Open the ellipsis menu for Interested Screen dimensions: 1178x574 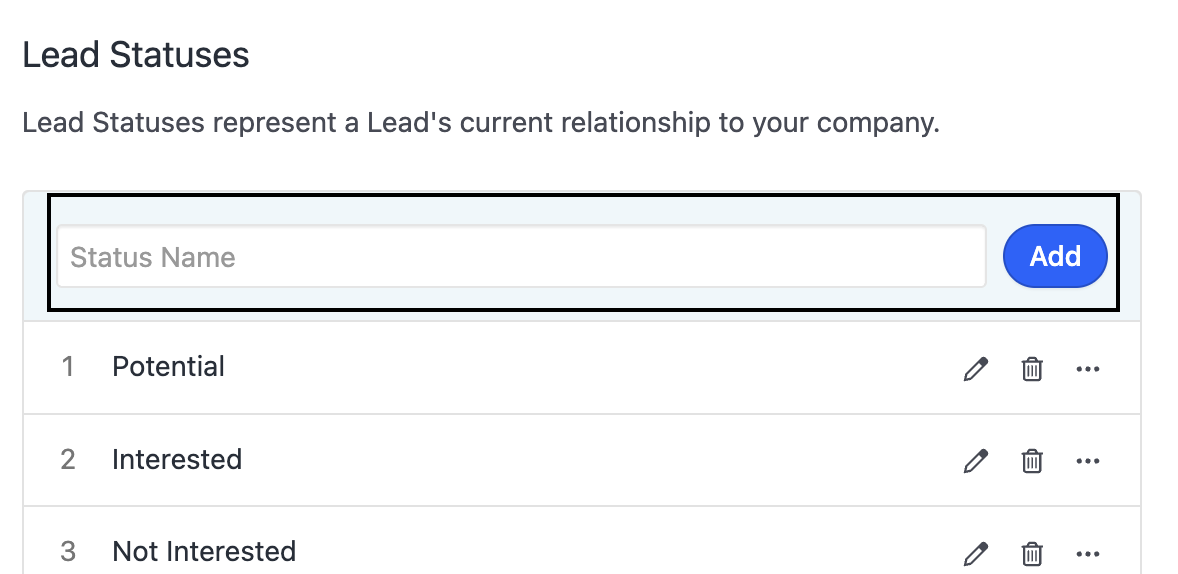(1087, 461)
